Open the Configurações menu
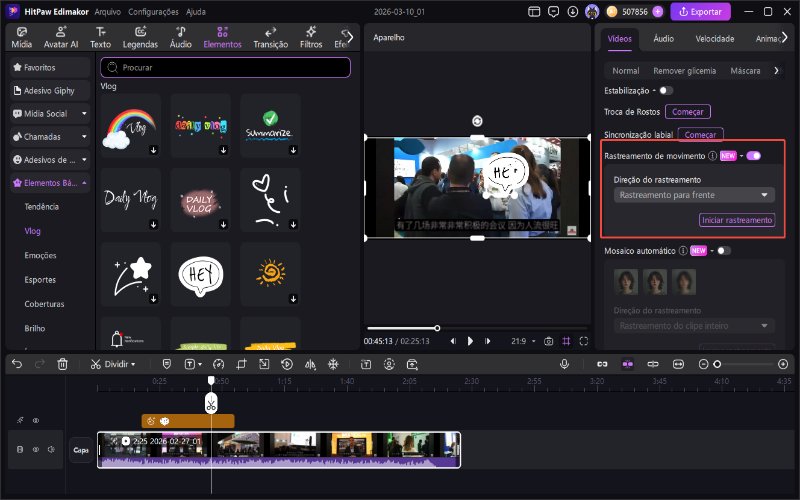Screen dimensions: 800x500 coord(153,12)
